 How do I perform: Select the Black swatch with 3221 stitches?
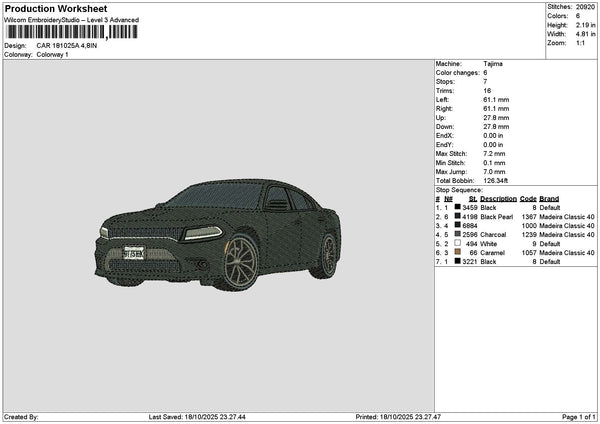point(457,261)
